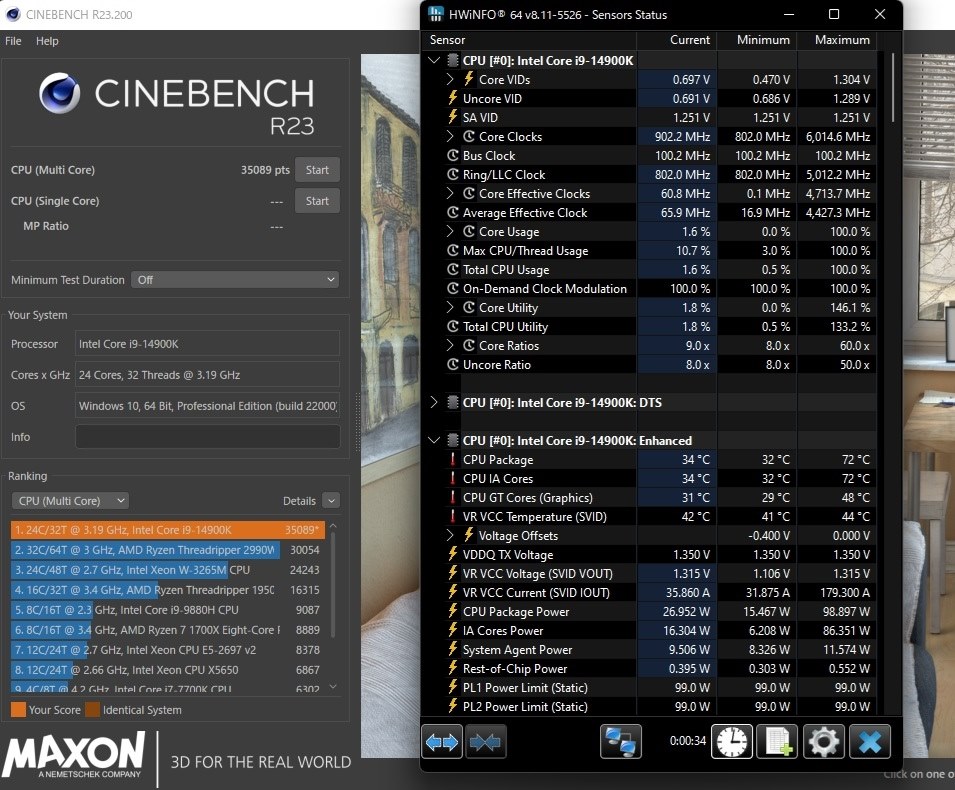Click Uncore Ratio clock icon

tap(453, 364)
